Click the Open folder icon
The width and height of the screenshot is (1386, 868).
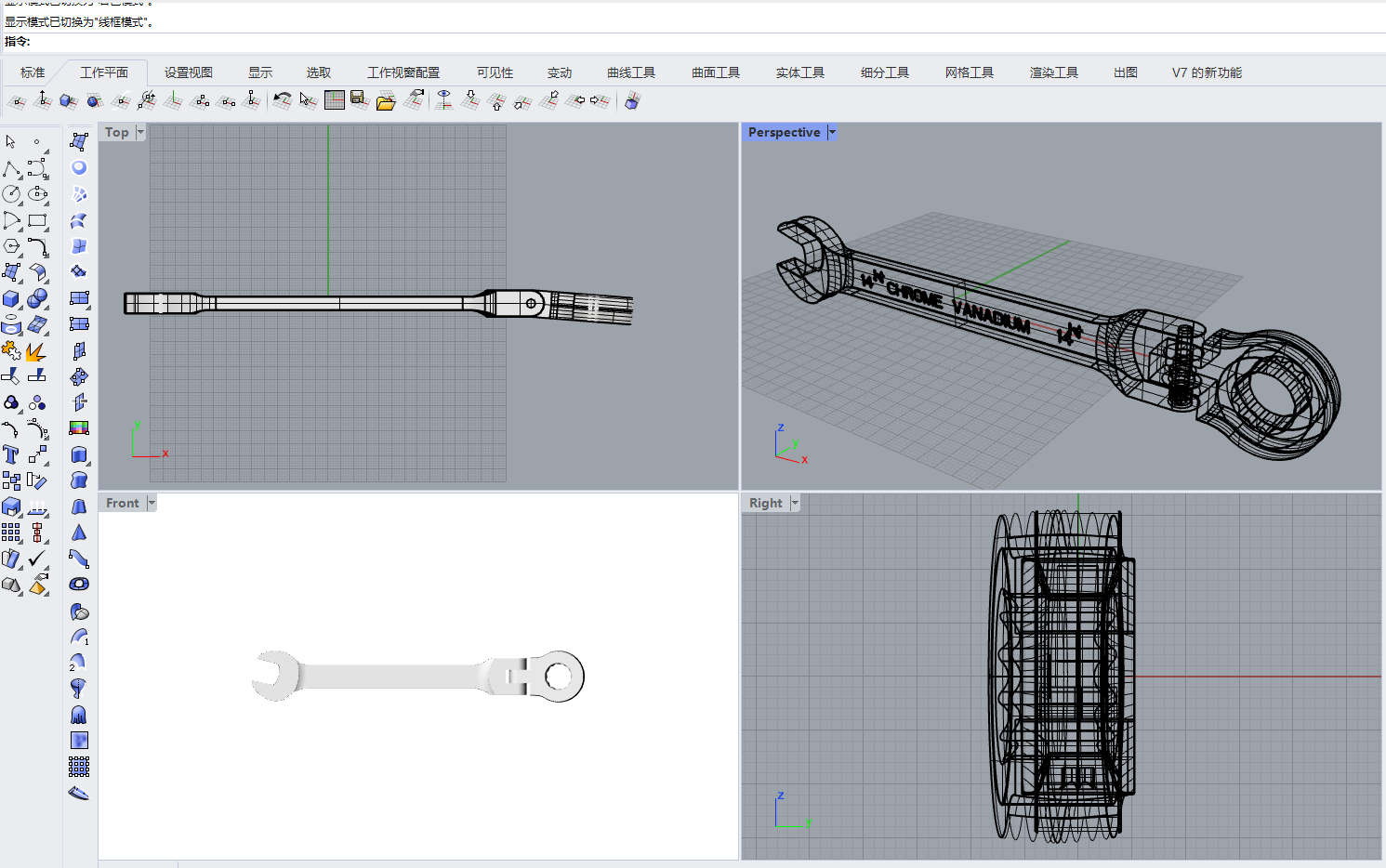click(386, 101)
